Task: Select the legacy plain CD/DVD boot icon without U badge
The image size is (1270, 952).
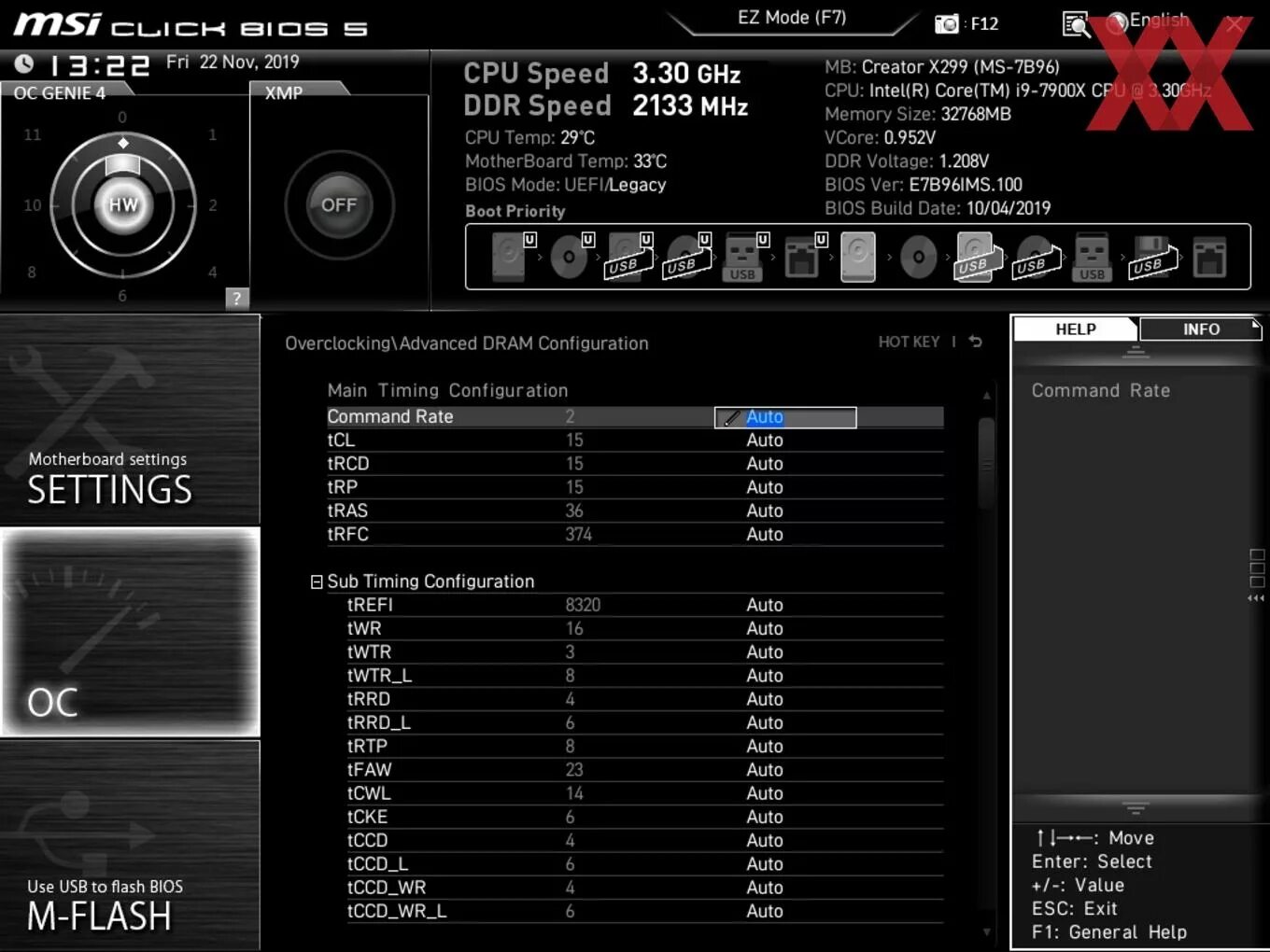Action: coord(918,256)
